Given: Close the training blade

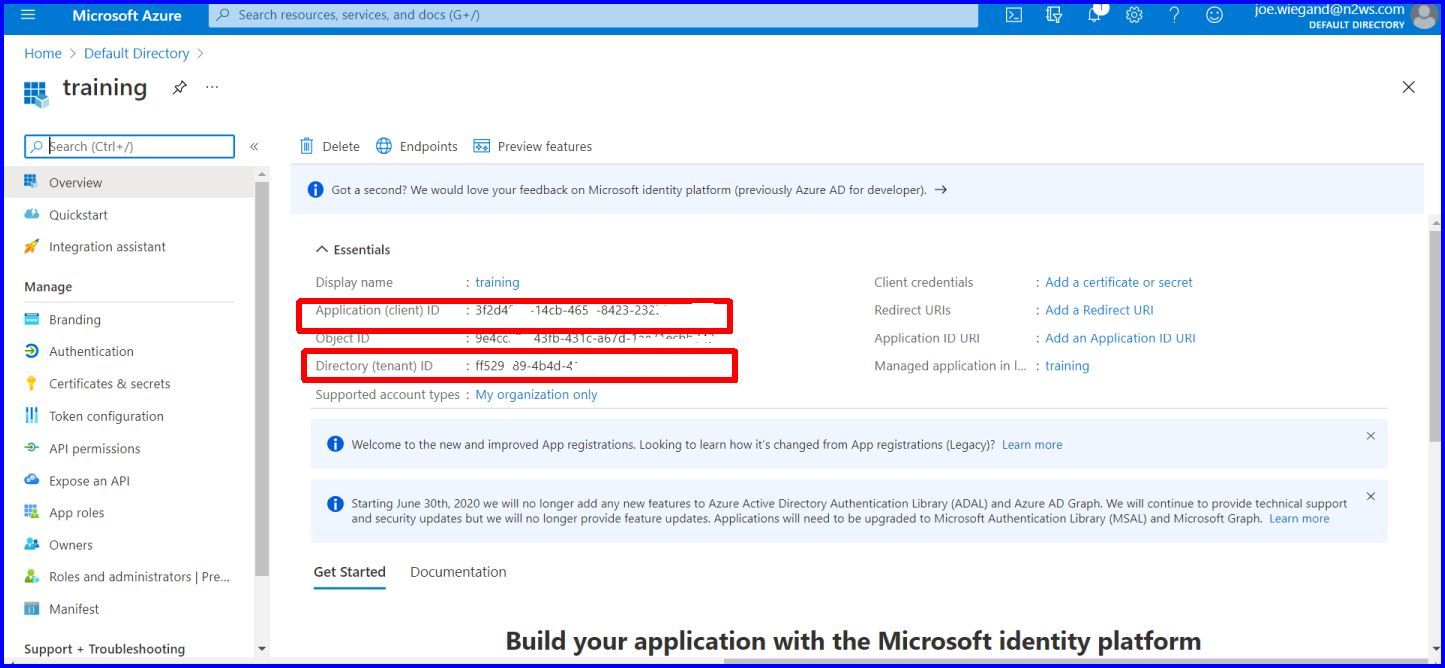Looking at the screenshot, I should (x=1408, y=87).
